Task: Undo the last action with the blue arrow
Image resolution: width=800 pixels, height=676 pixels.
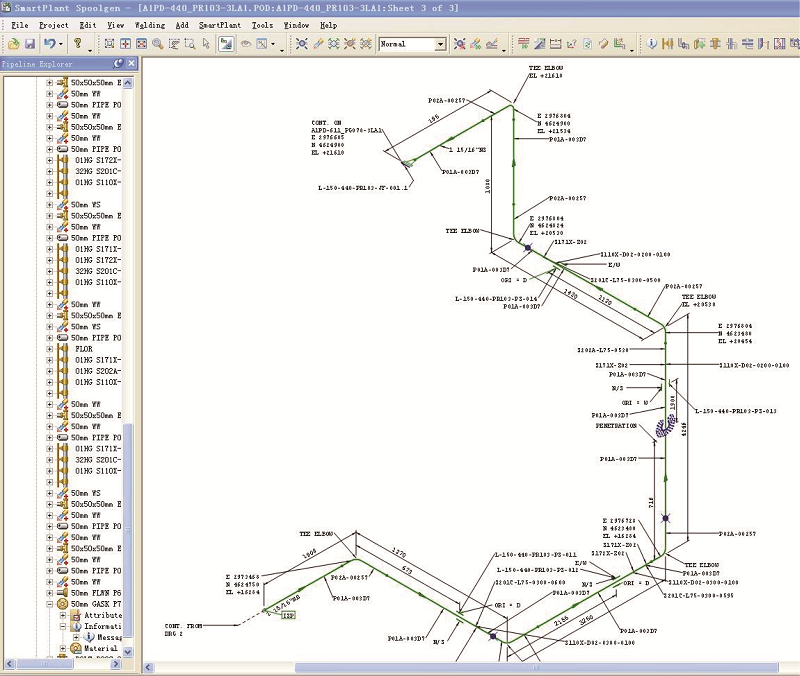Action: pos(49,44)
